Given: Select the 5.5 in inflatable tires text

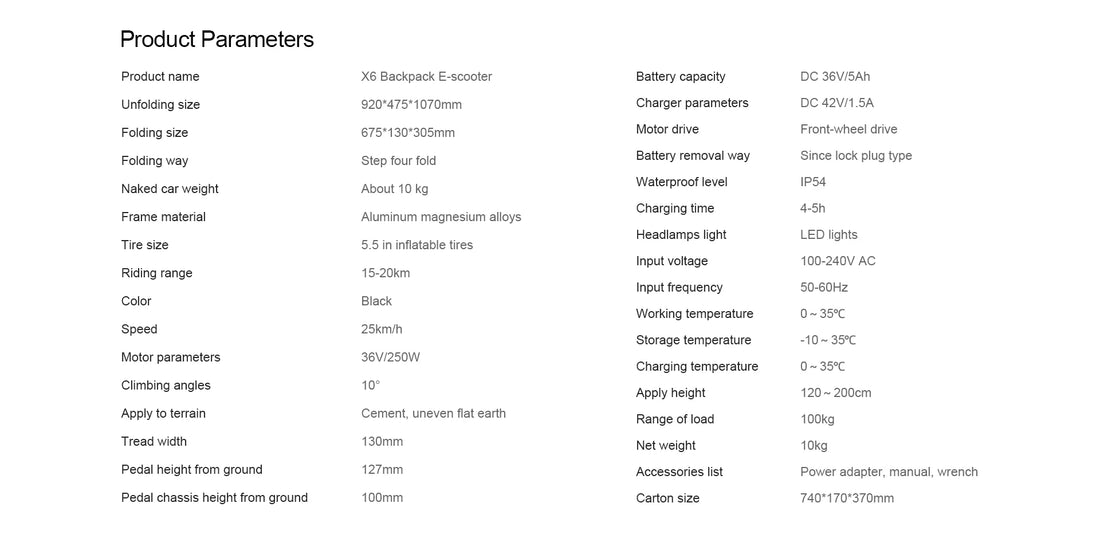Looking at the screenshot, I should (x=417, y=245).
